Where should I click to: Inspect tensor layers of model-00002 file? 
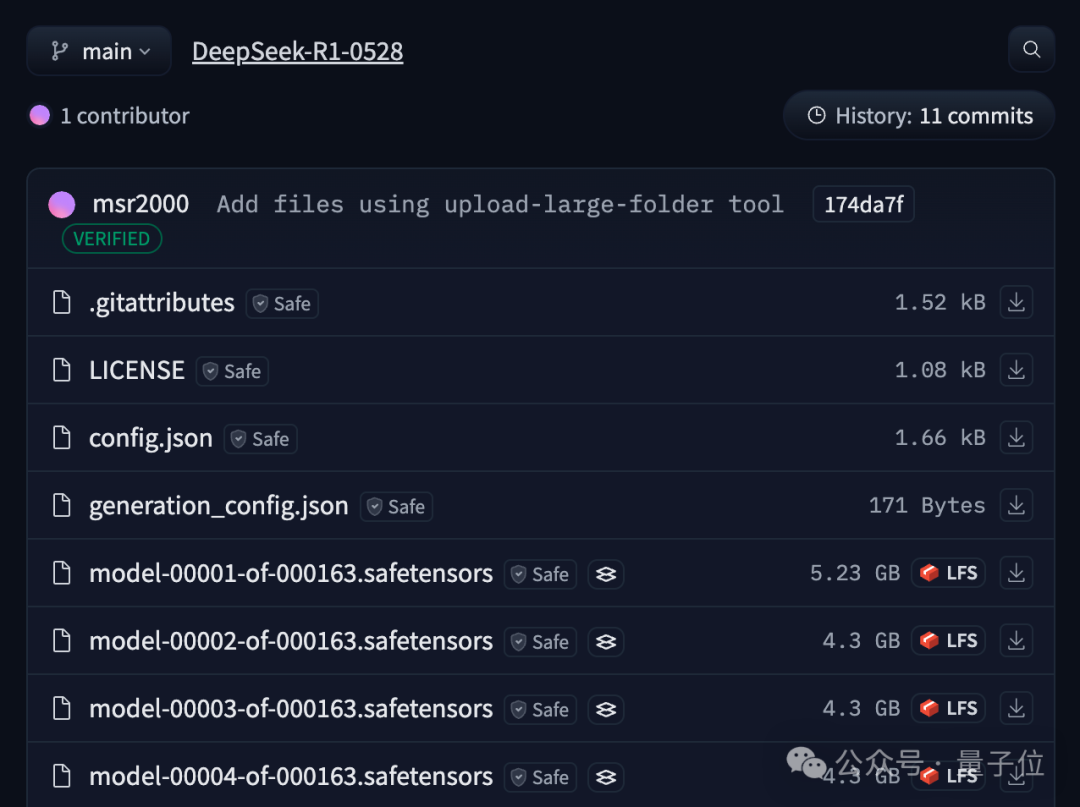pos(606,642)
